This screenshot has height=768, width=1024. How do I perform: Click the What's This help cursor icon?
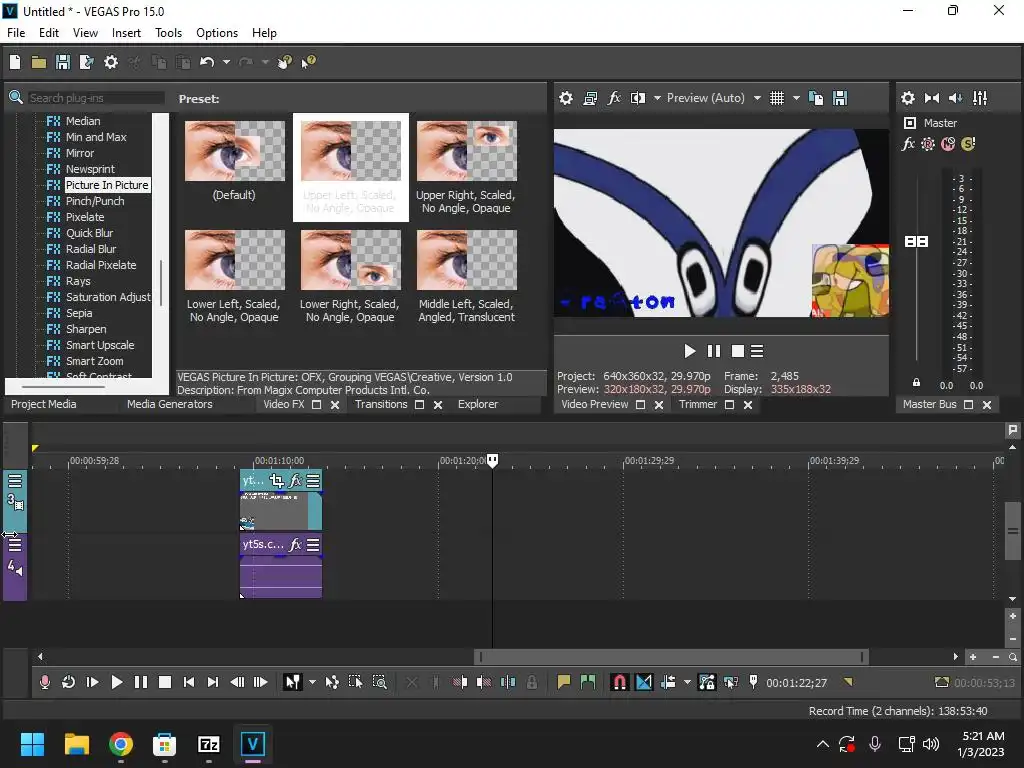point(308,62)
